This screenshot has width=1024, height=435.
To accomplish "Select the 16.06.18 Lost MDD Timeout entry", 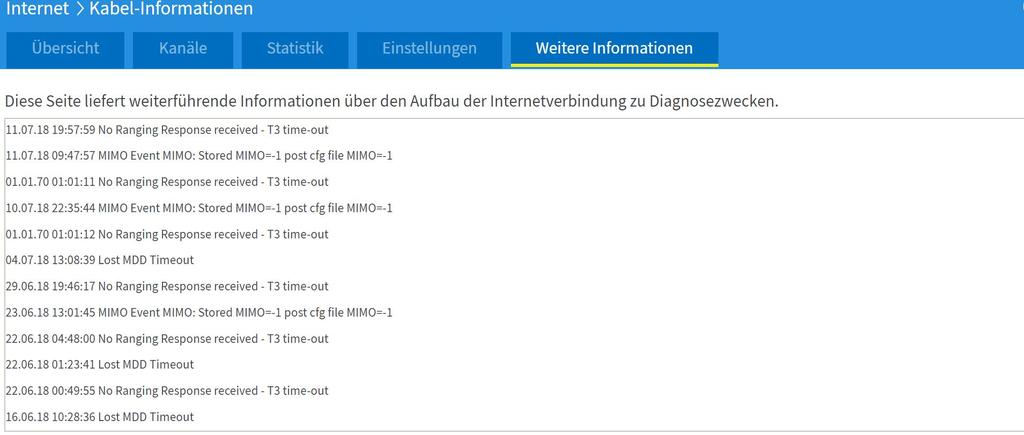I will (100, 417).
